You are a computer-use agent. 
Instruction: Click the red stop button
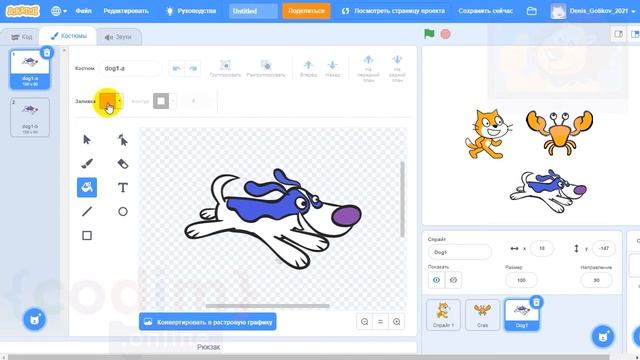445,34
